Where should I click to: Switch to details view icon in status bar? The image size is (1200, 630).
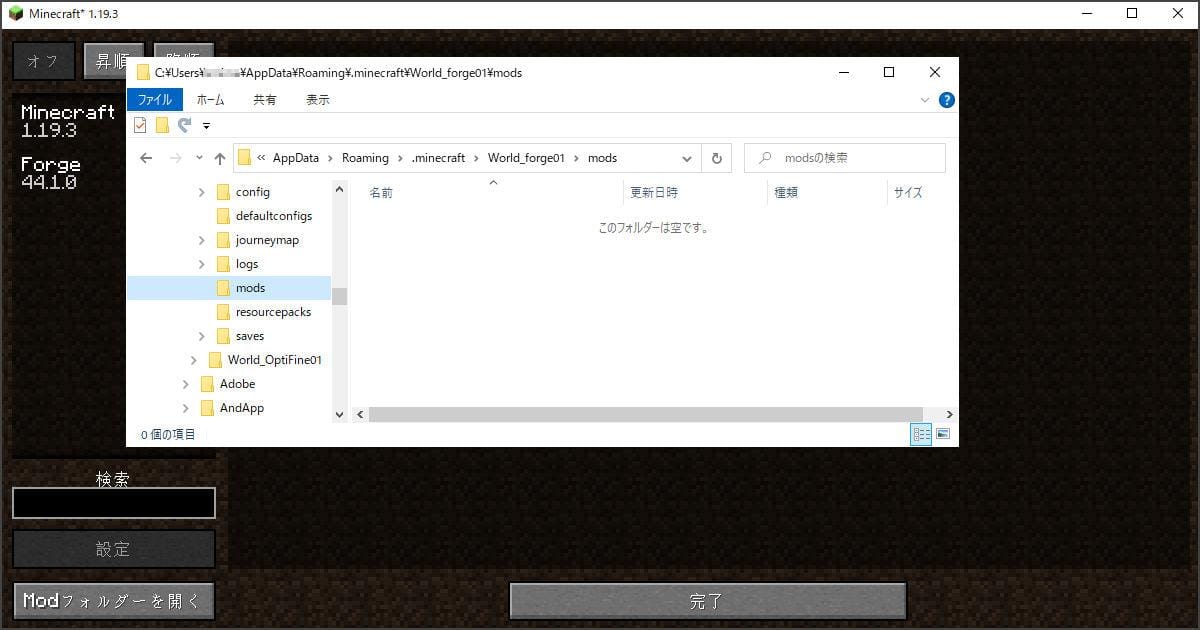pos(921,434)
